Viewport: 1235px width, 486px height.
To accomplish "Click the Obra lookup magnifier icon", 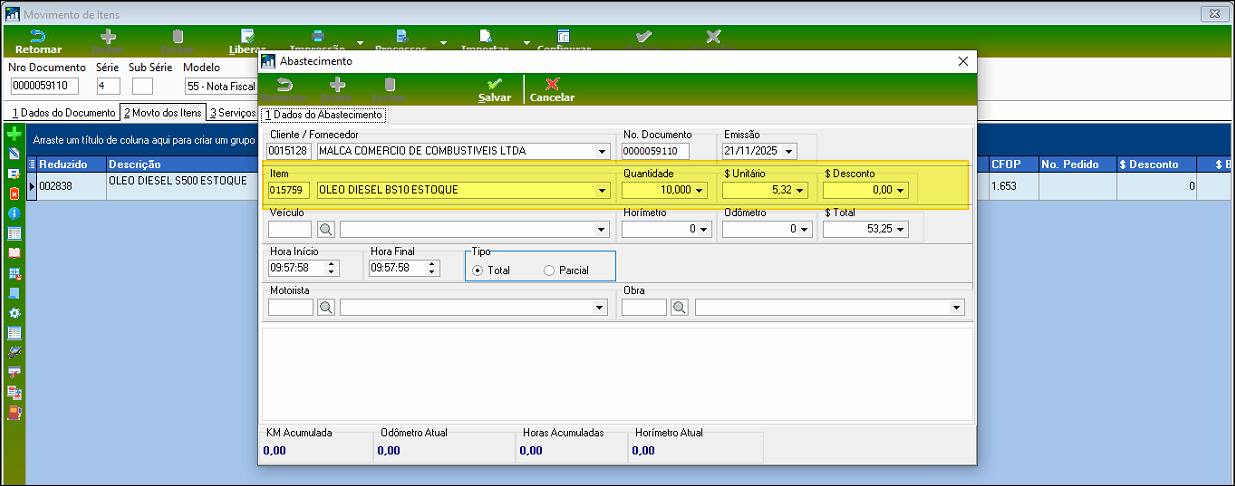I will tap(679, 307).
